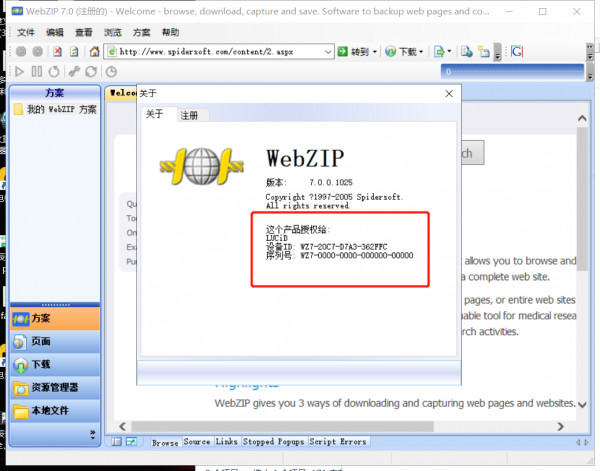Open the 浏览 menu
Screen dimensions: 600x471
tap(112, 33)
